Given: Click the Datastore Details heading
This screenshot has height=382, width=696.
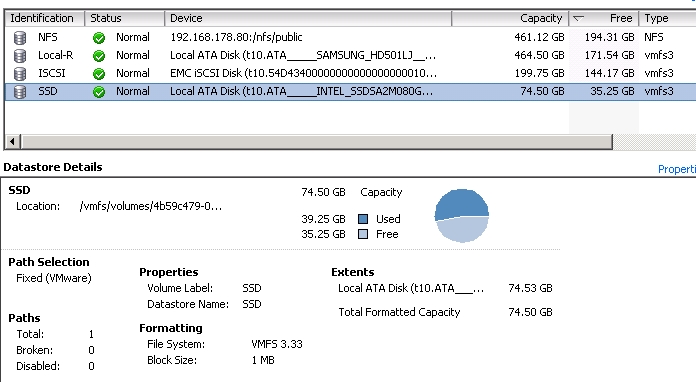Looking at the screenshot, I should pos(53,167).
